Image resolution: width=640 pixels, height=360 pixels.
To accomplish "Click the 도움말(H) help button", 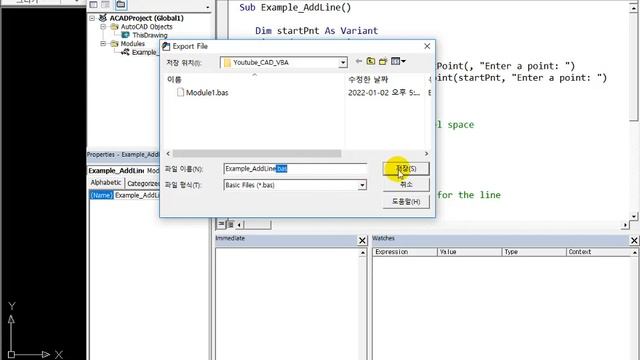I will pyautogui.click(x=406, y=202).
